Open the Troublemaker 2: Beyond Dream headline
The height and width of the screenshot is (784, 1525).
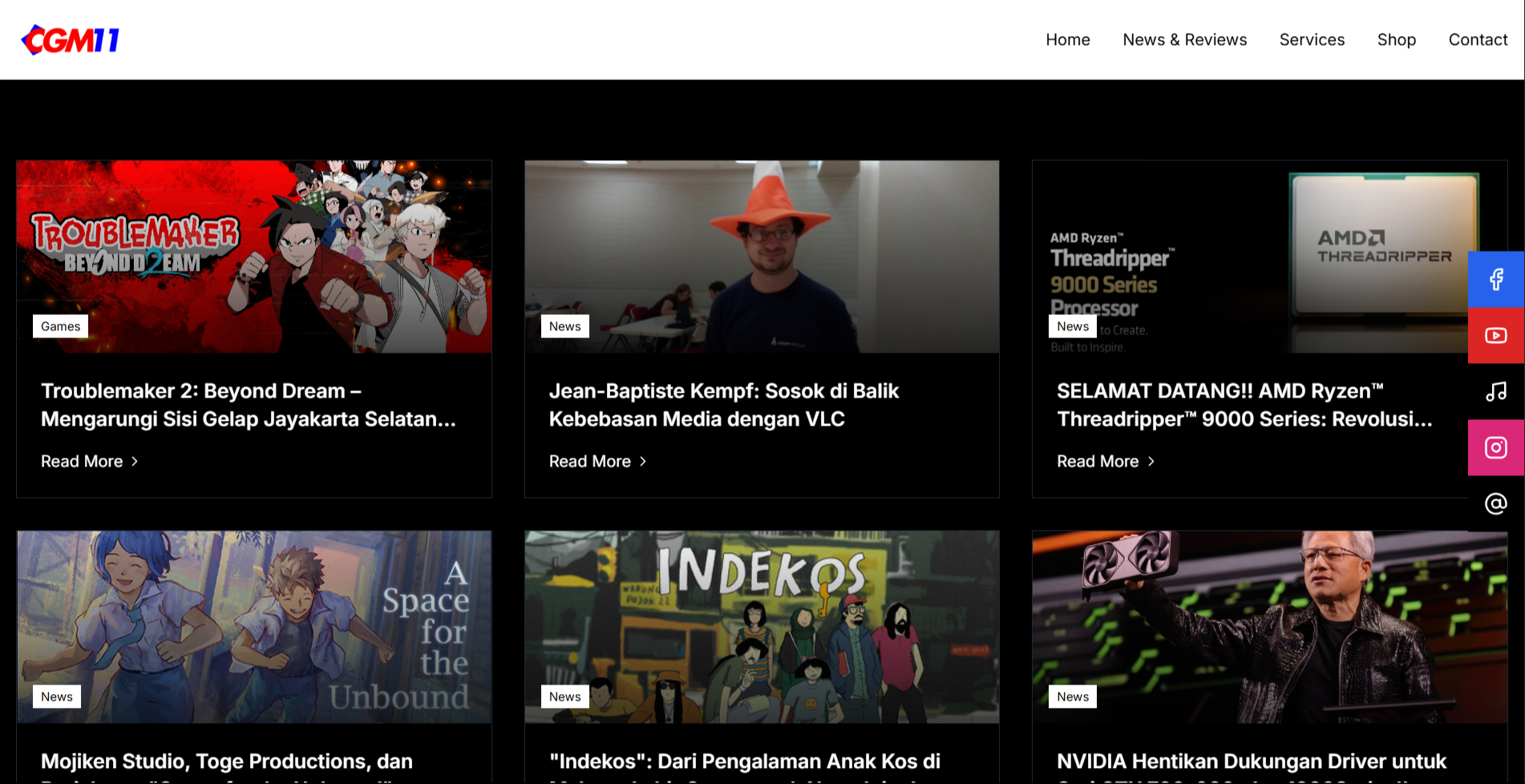click(x=249, y=405)
